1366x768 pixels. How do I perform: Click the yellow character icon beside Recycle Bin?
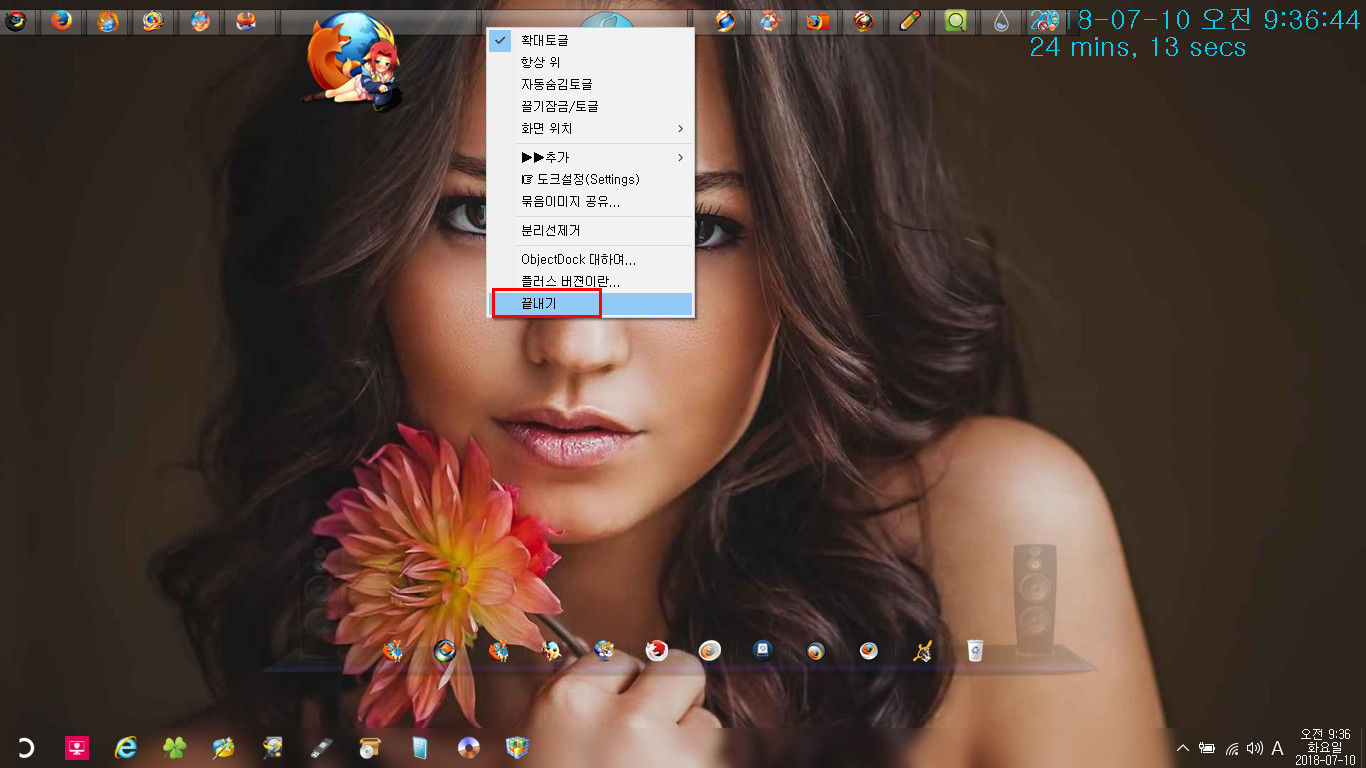(922, 651)
